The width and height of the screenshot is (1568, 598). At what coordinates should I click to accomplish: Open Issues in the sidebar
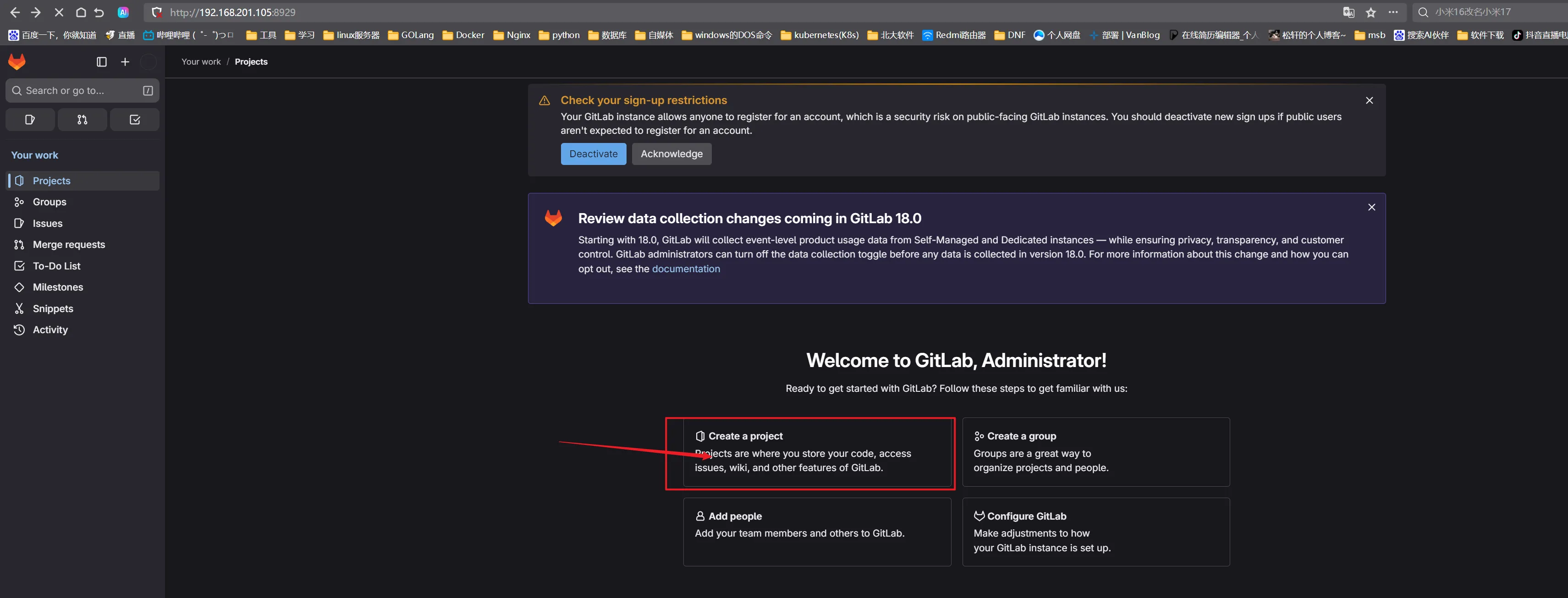[83, 223]
